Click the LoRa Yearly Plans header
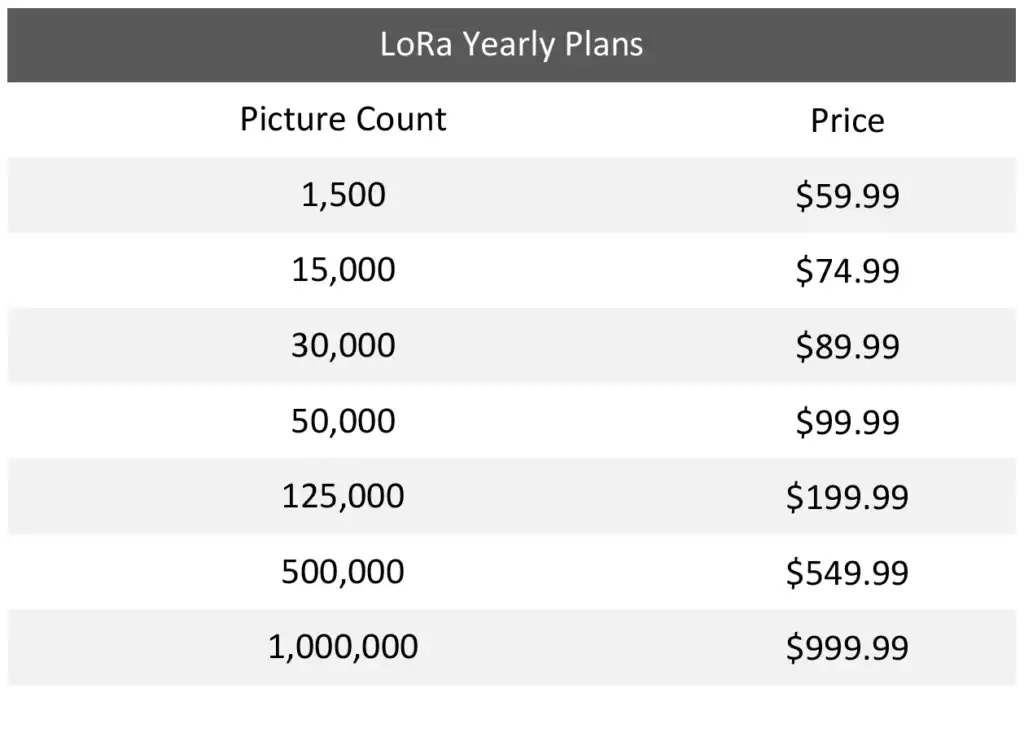Viewport: 1024px width, 733px height. (511, 45)
